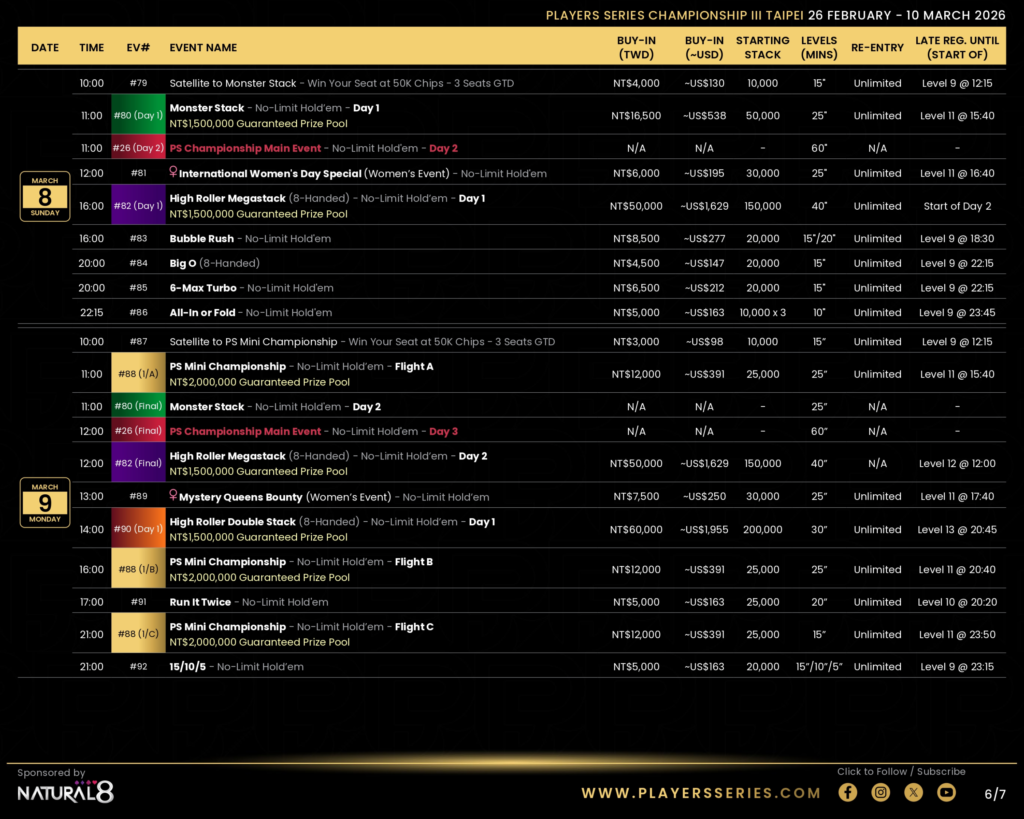Click the Instagram icon in footer

click(881, 793)
